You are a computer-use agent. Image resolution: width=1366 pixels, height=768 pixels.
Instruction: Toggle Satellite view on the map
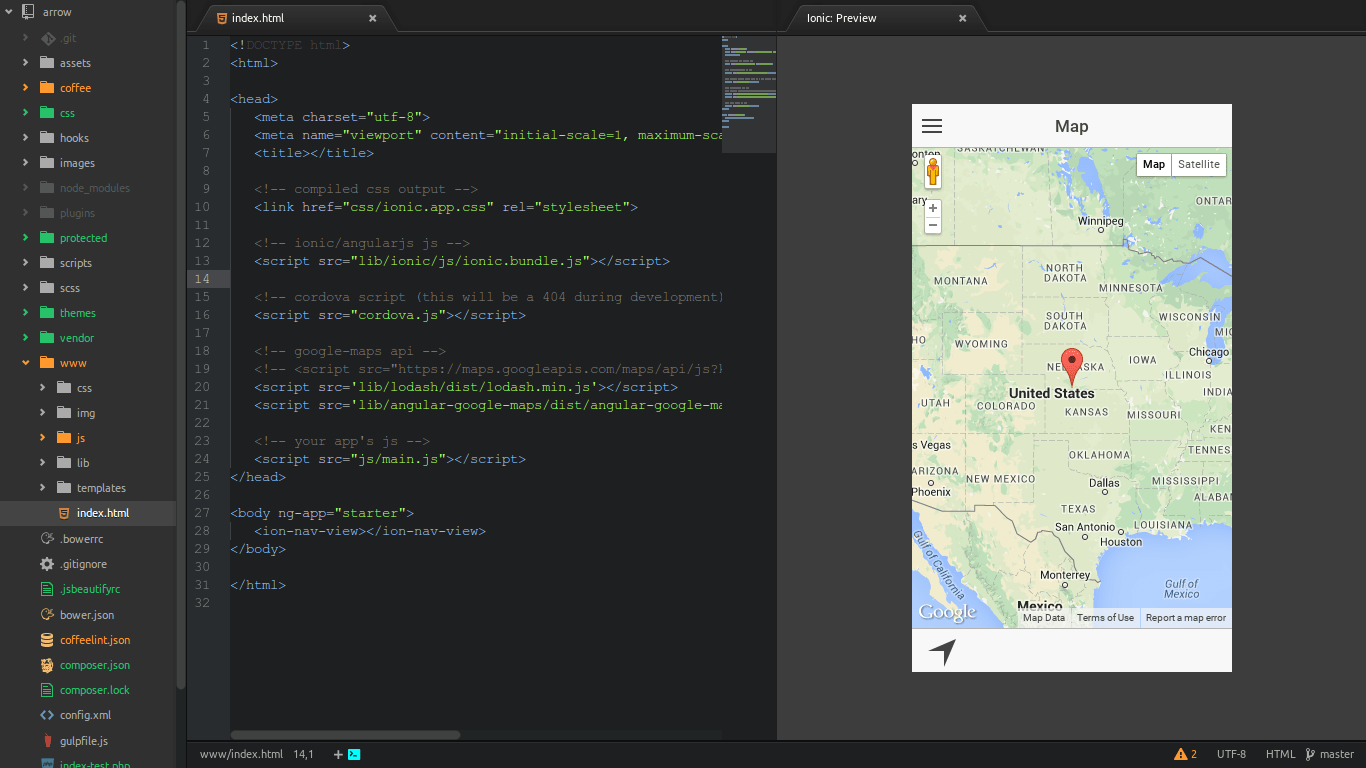1198,164
